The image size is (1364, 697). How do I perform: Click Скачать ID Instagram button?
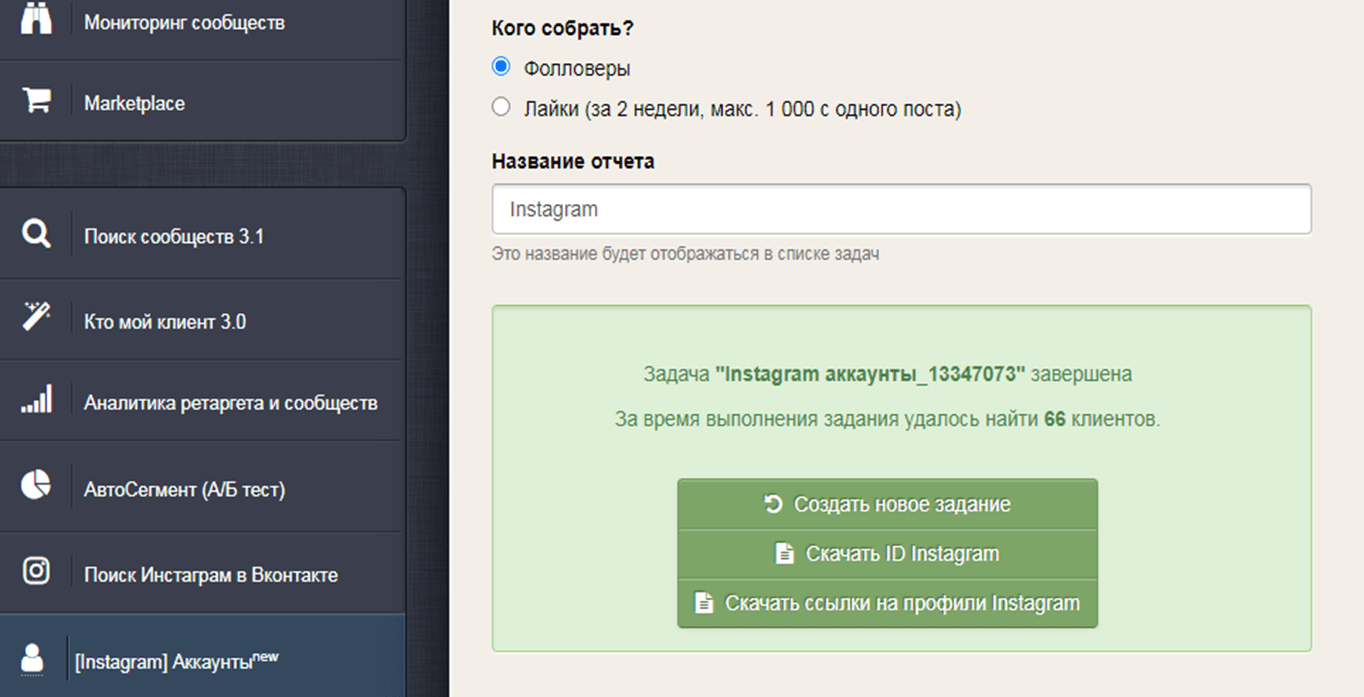(887, 553)
